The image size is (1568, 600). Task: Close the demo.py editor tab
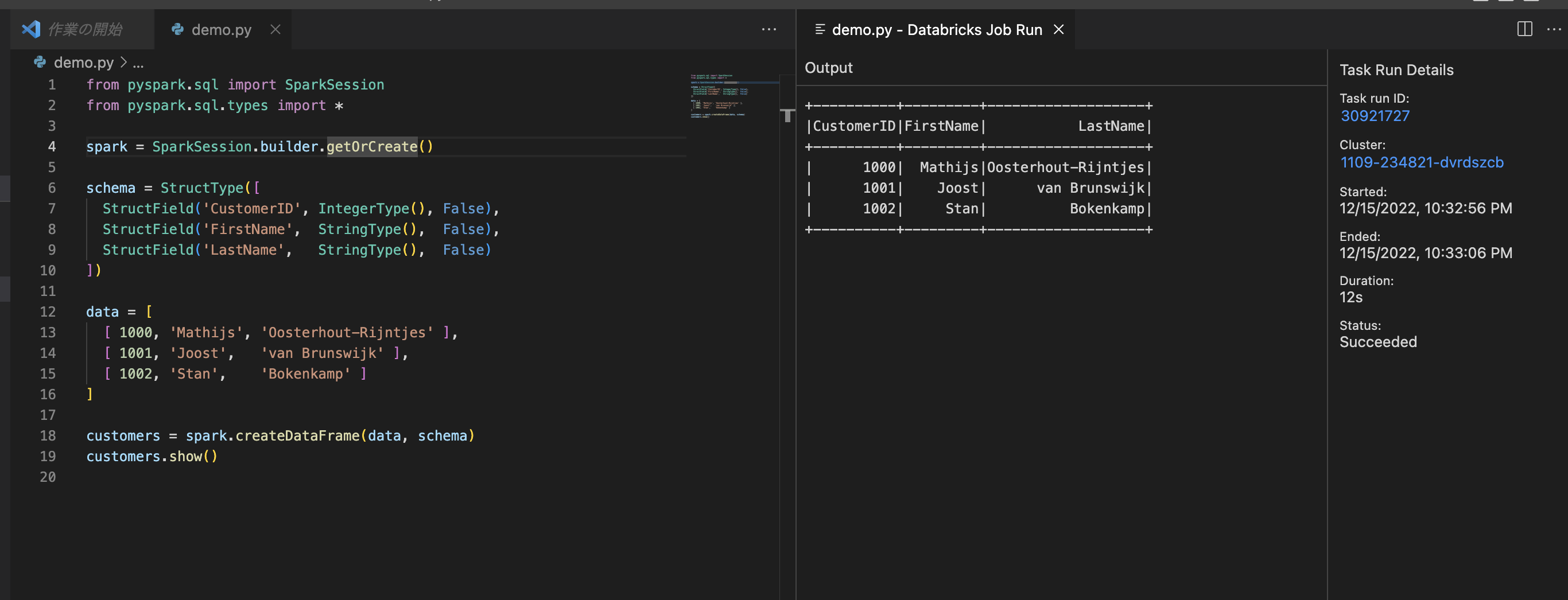coord(275,29)
